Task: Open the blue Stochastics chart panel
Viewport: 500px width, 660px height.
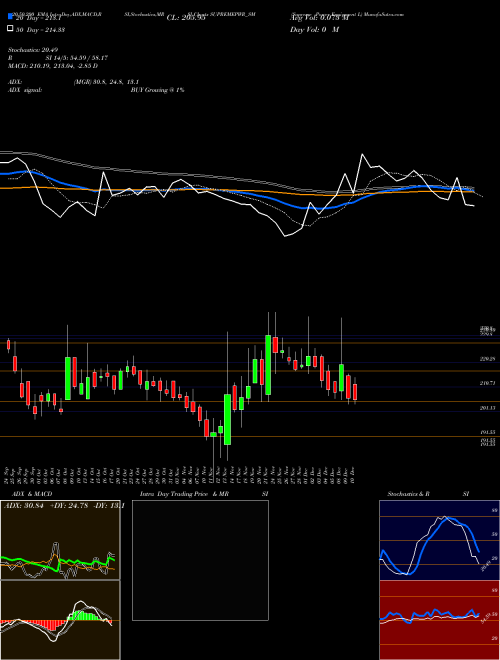Action: [x=439, y=540]
